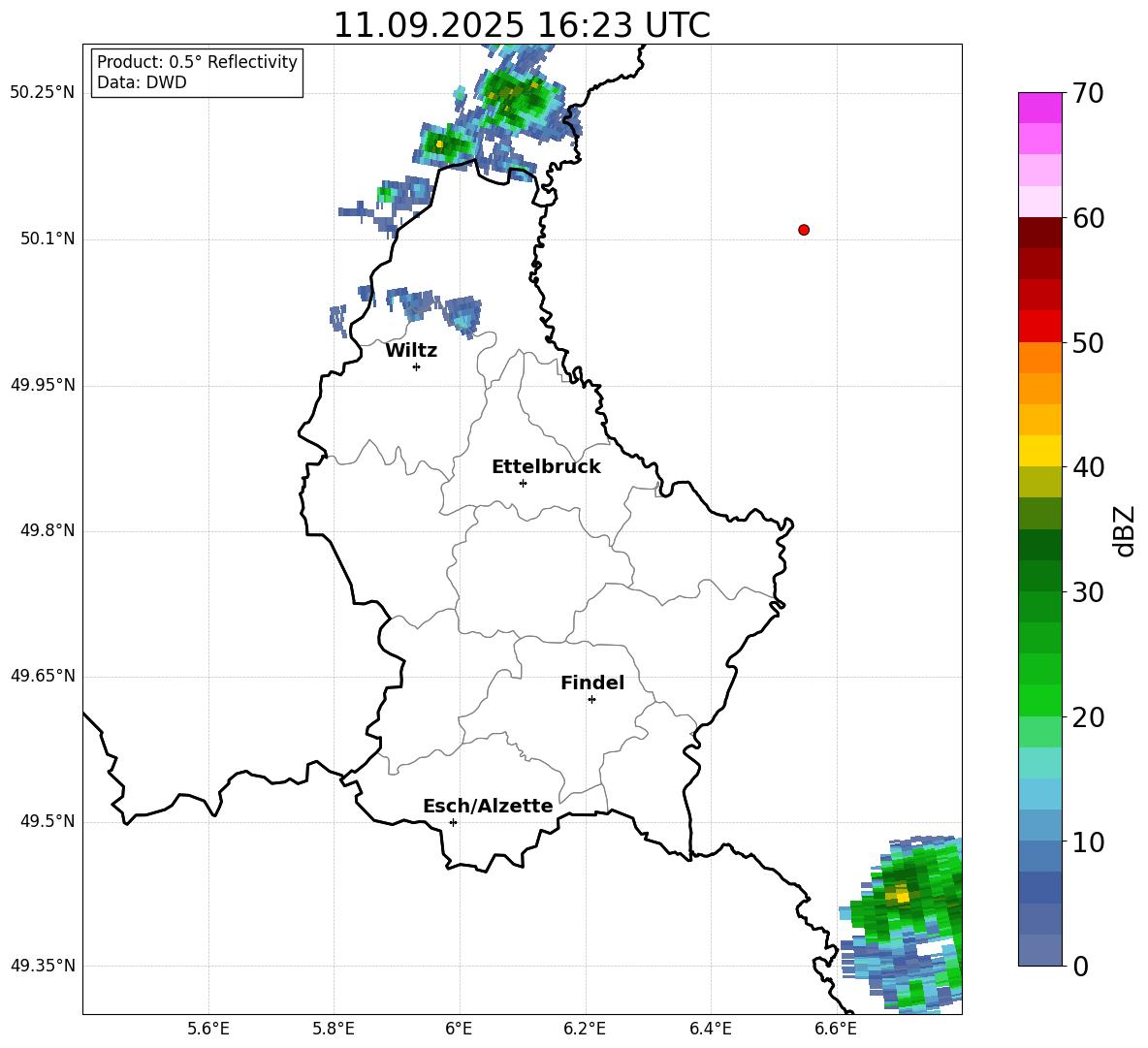Screen dimensions: 1148x1048
Task: Click the 5.8°E longitude label
Action: [x=334, y=1029]
